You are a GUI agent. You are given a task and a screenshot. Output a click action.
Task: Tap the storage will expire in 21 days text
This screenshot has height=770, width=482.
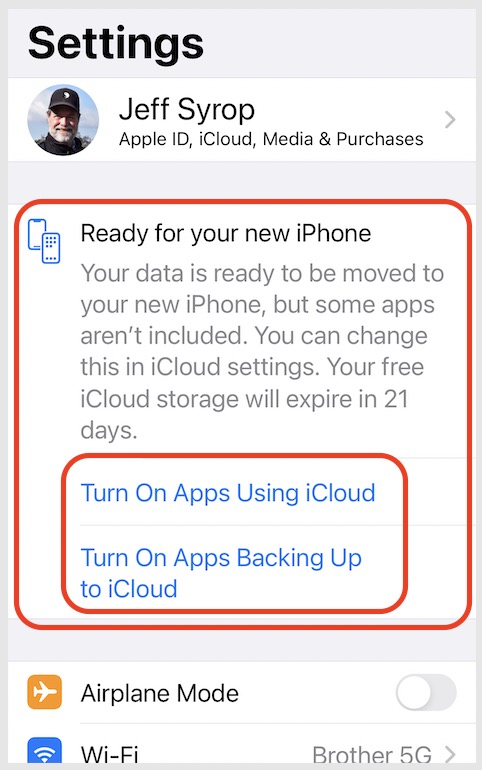click(244, 414)
